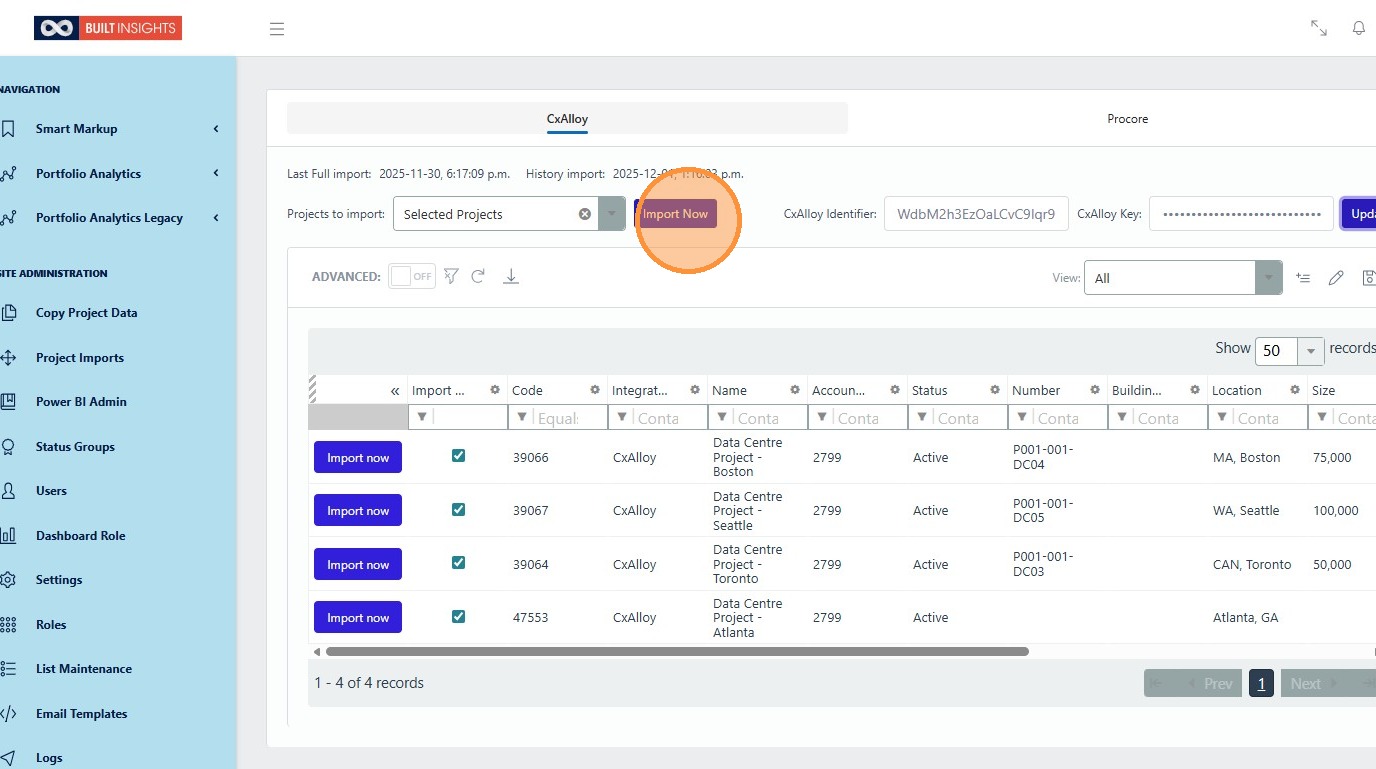Viewport: 1376px width, 769px height.
Task: Download grid data with the export icon
Action: pos(511,276)
